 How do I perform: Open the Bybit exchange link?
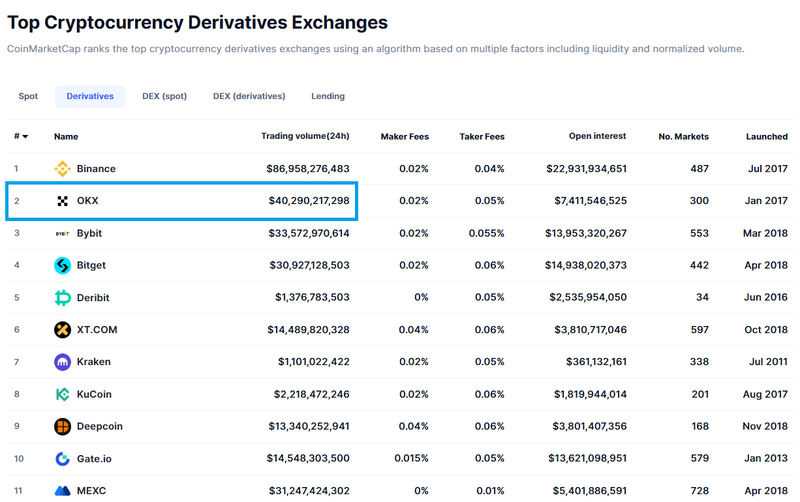[x=89, y=233]
